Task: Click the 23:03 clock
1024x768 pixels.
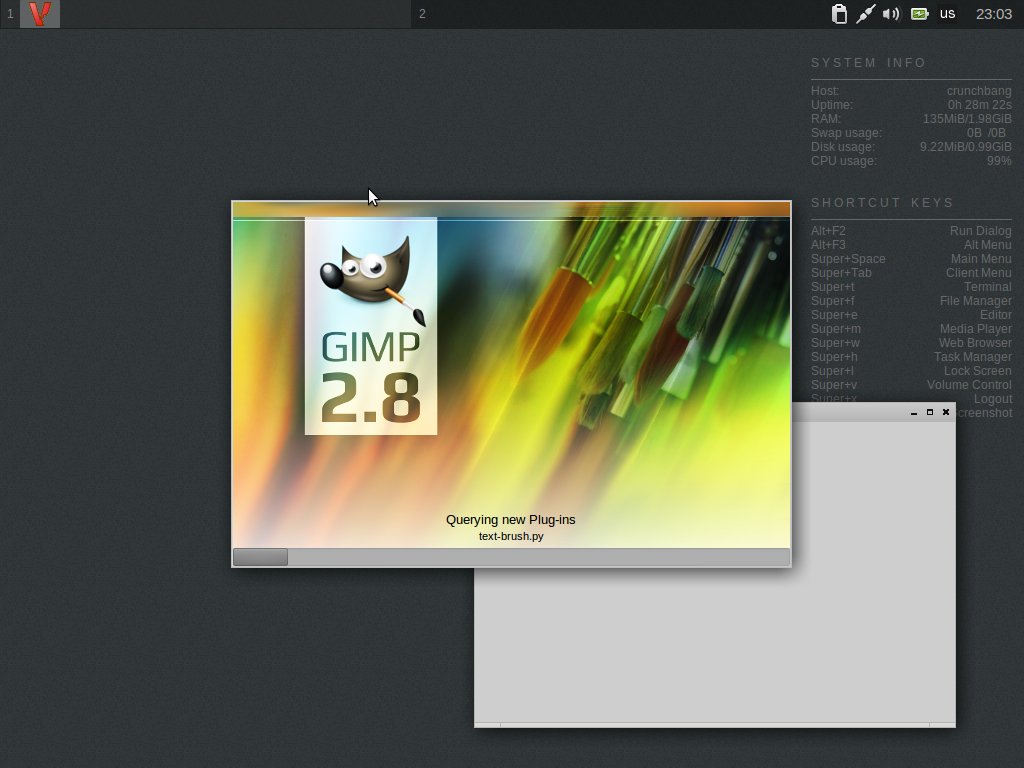Action: (993, 14)
